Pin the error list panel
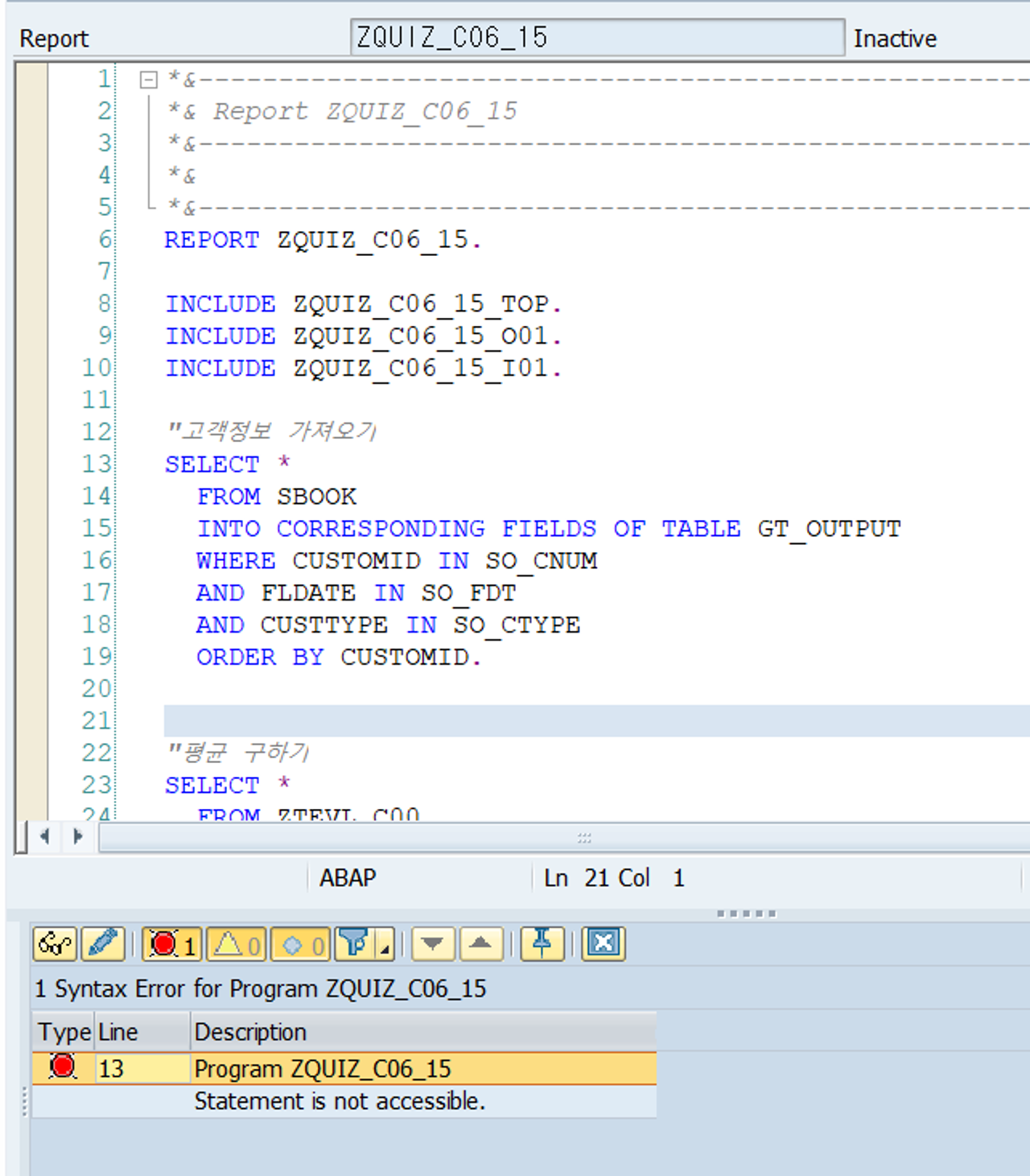This screenshot has height=1176, width=1030. click(542, 943)
